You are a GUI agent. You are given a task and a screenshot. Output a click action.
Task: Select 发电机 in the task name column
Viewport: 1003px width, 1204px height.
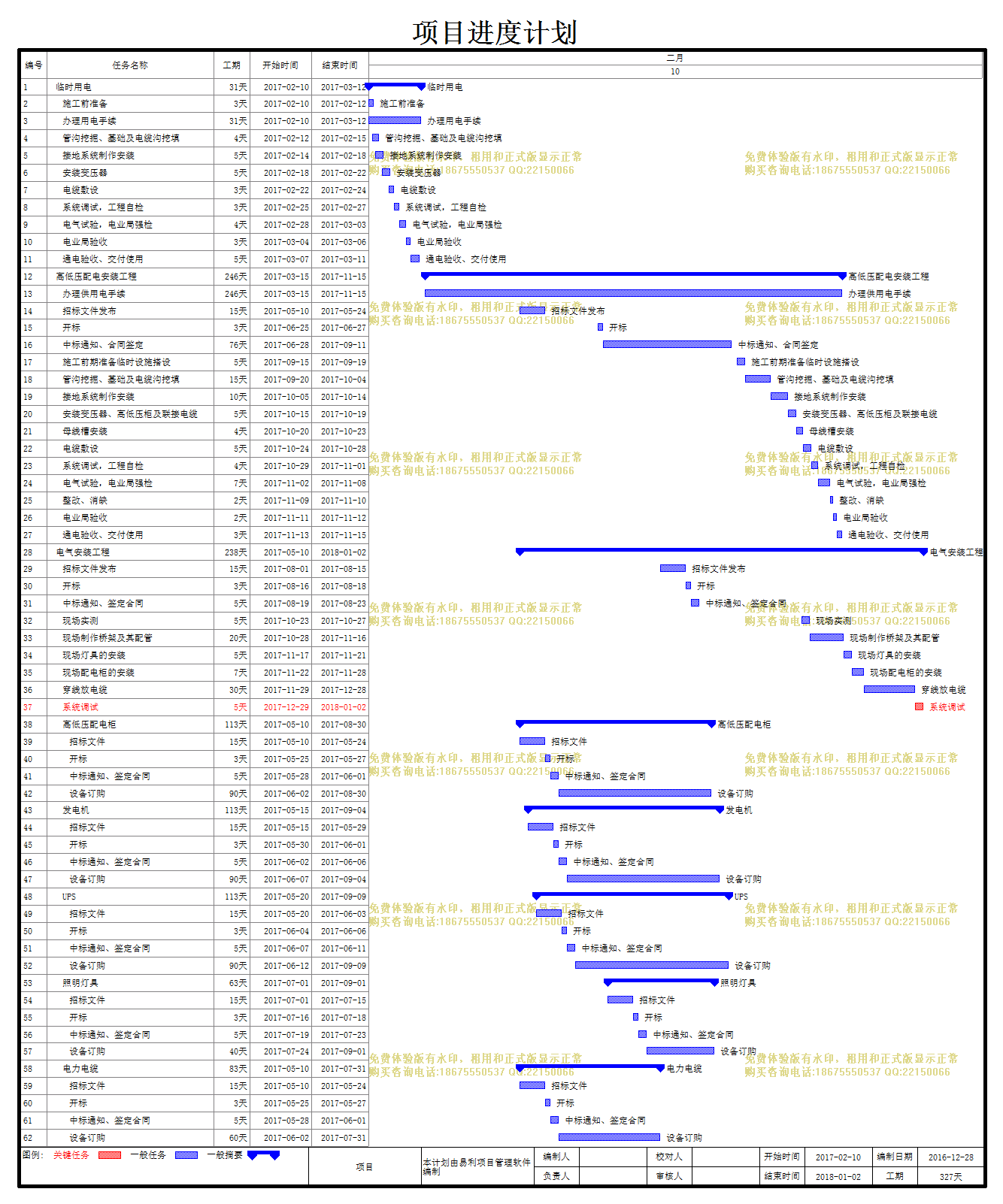point(76,810)
